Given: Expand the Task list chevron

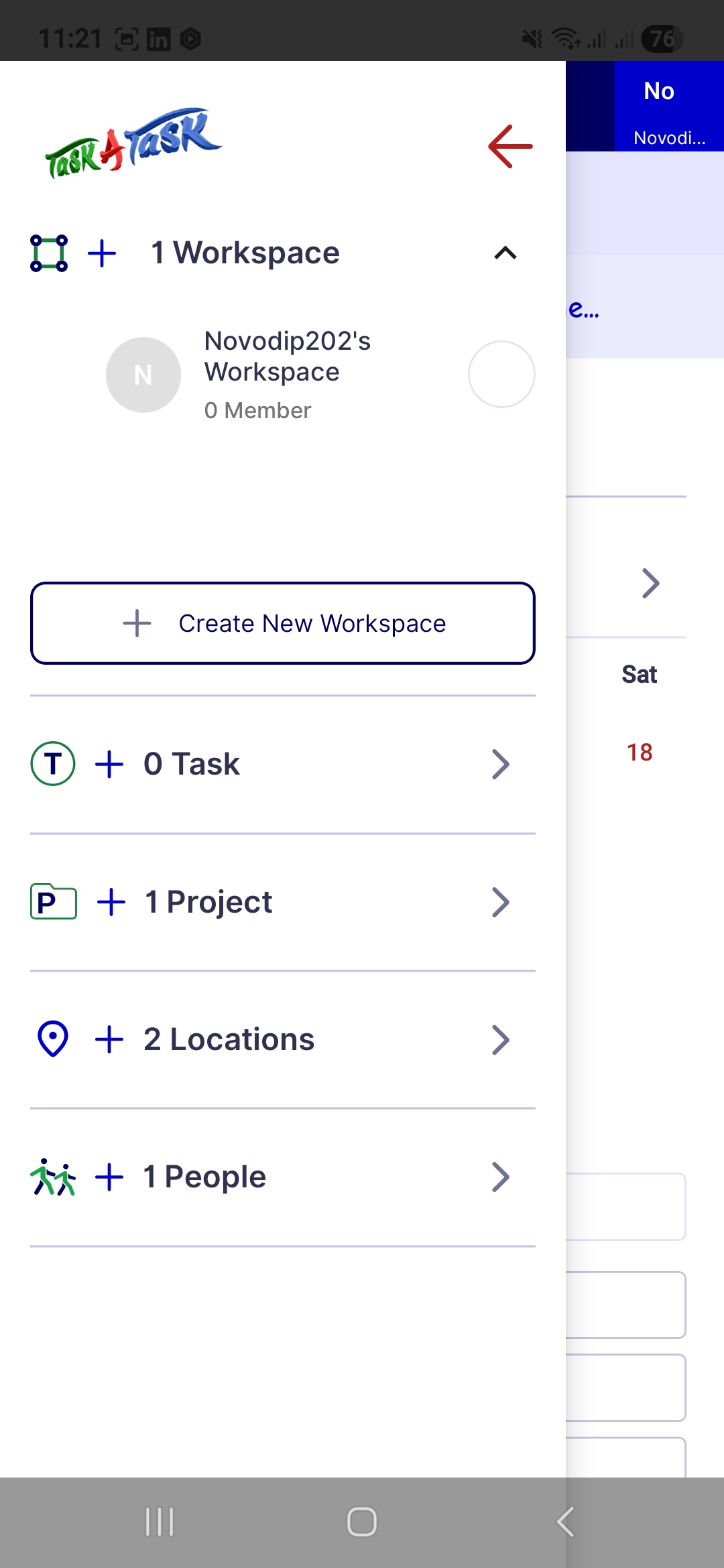Looking at the screenshot, I should coord(501,764).
